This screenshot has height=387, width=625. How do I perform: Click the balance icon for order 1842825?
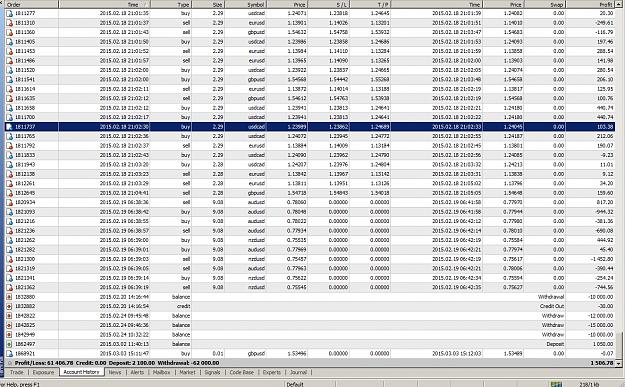pos(10,325)
